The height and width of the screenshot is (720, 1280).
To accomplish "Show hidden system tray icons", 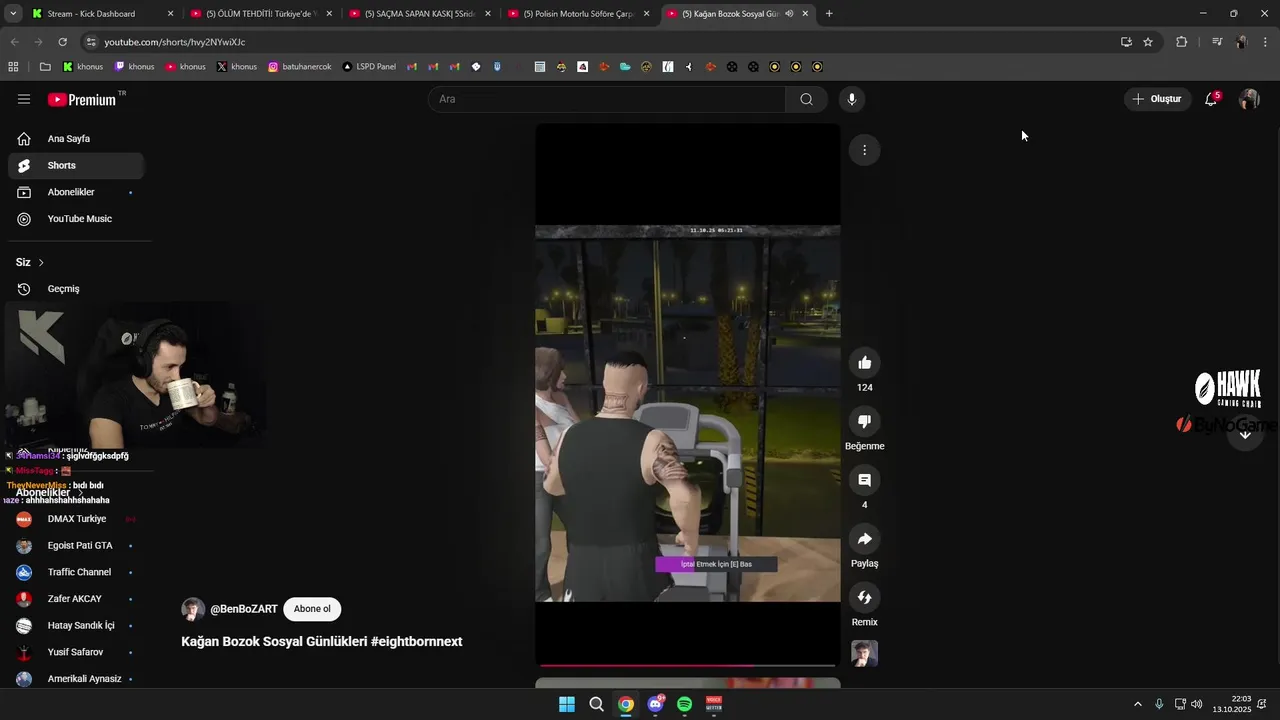I will tap(1137, 704).
